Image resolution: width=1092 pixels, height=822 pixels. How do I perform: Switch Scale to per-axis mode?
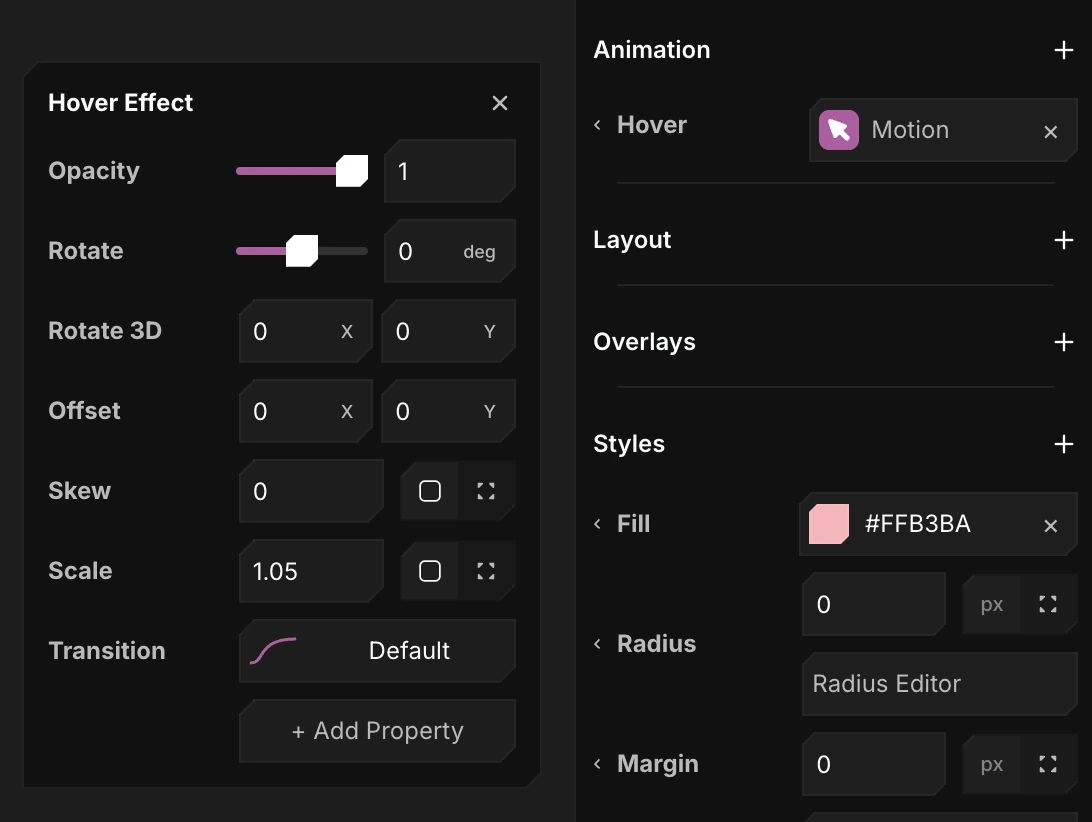(486, 571)
